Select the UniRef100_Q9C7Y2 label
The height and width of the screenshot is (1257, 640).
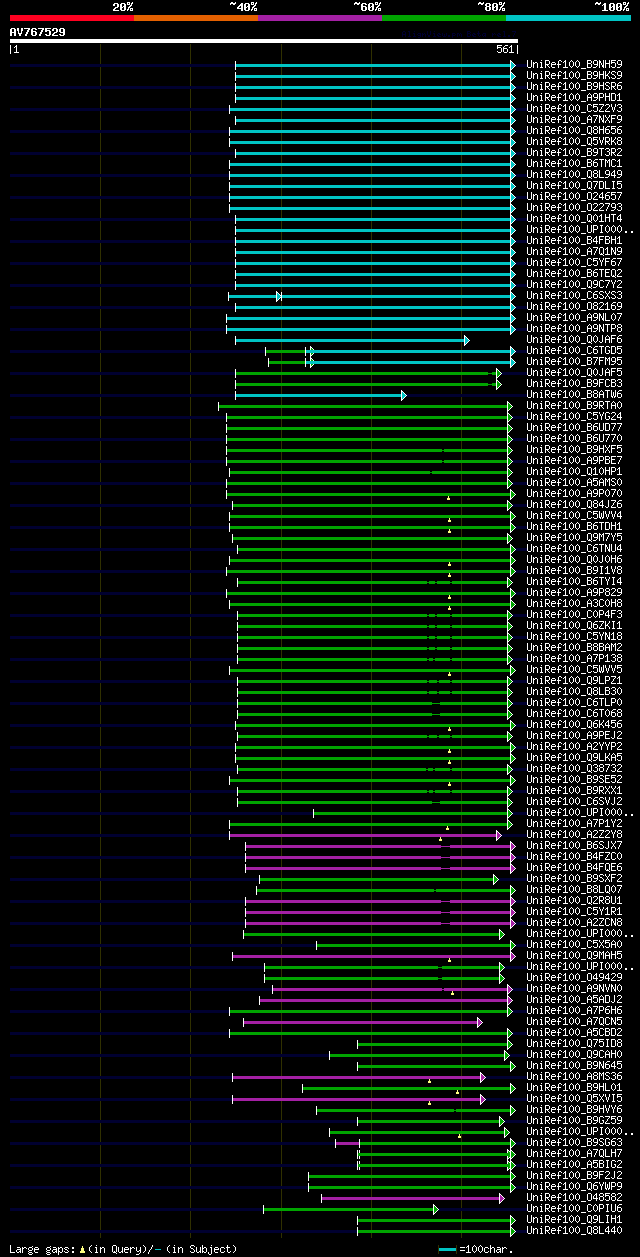pyautogui.click(x=574, y=284)
